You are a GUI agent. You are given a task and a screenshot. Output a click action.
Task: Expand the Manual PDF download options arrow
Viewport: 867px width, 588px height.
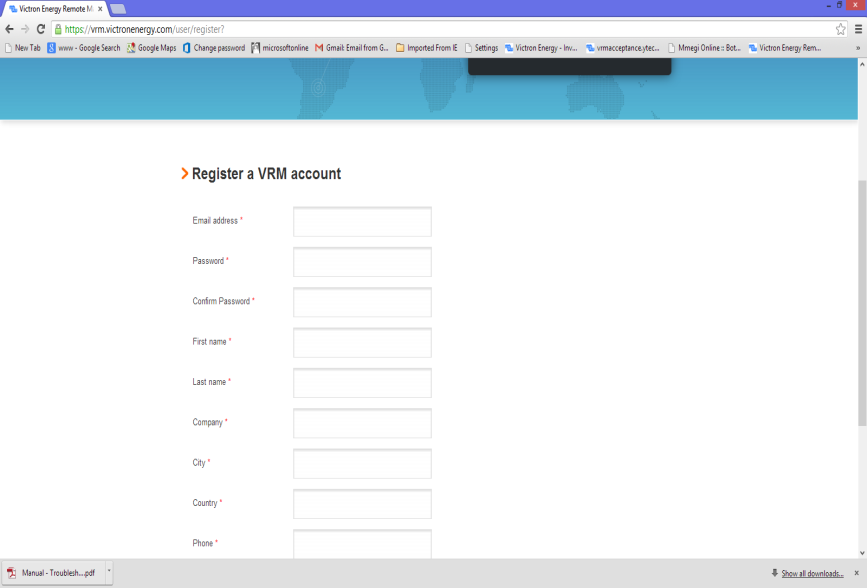pyautogui.click(x=108, y=573)
